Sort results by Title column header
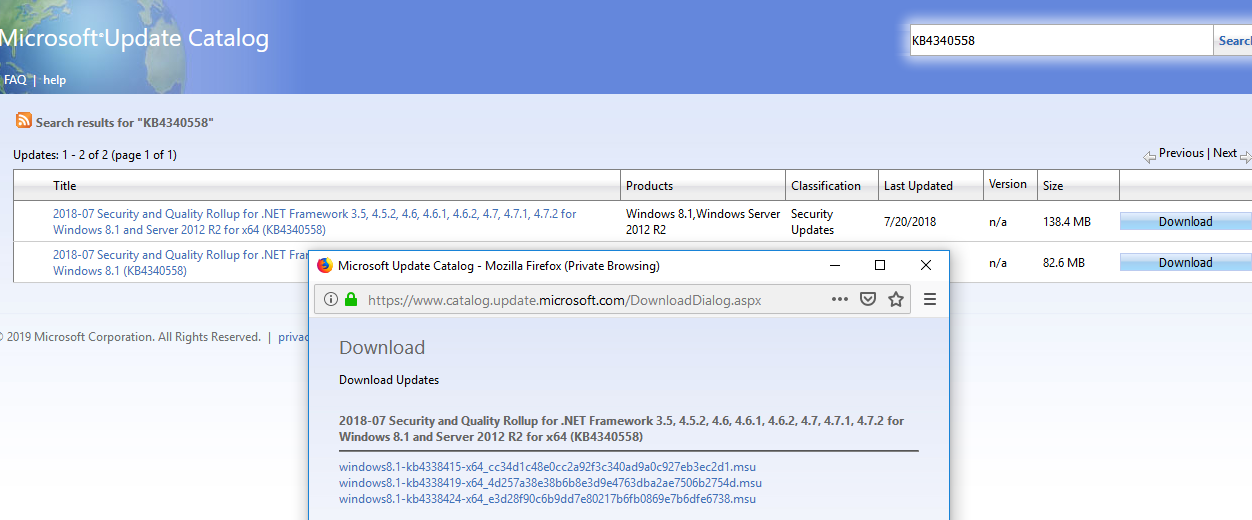Screen dimensions: 1252x520 [x=65, y=186]
